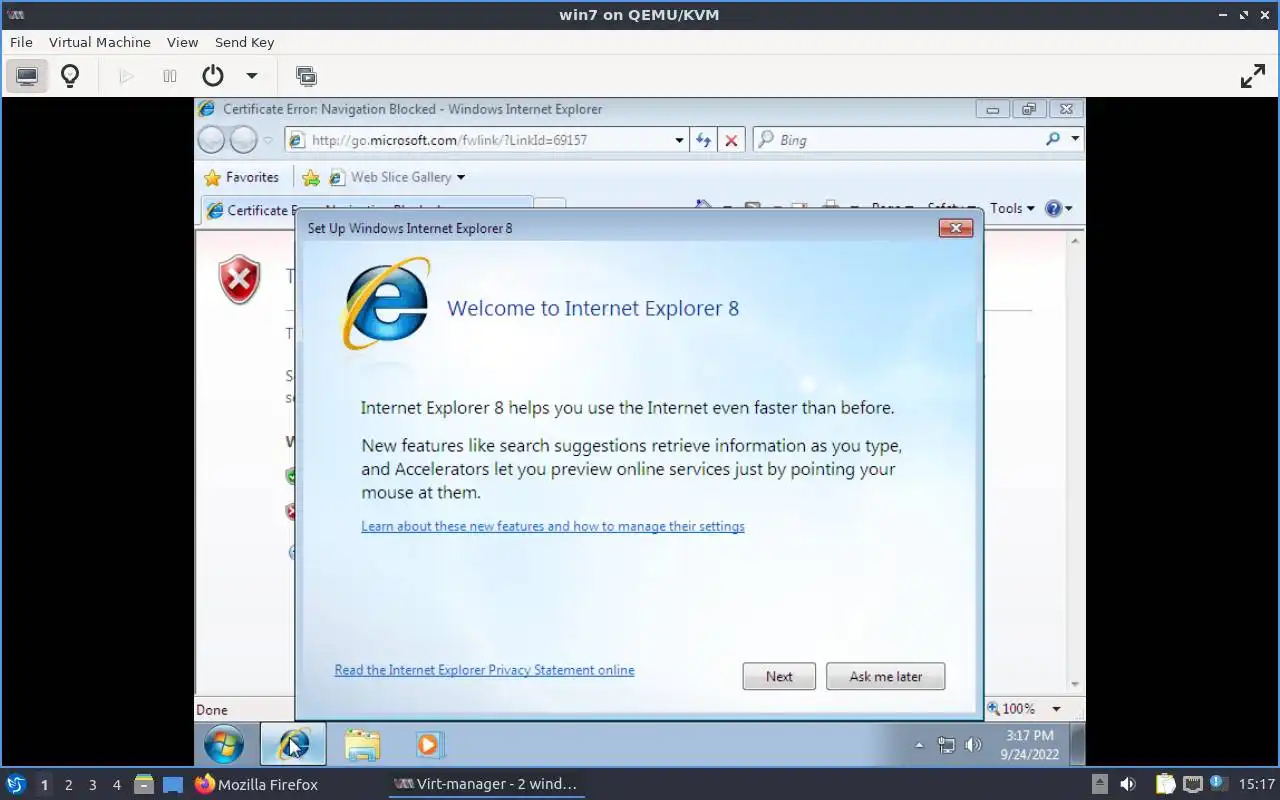This screenshot has height=800, width=1280.
Task: Click the IE Refresh icon
Action: pos(703,140)
